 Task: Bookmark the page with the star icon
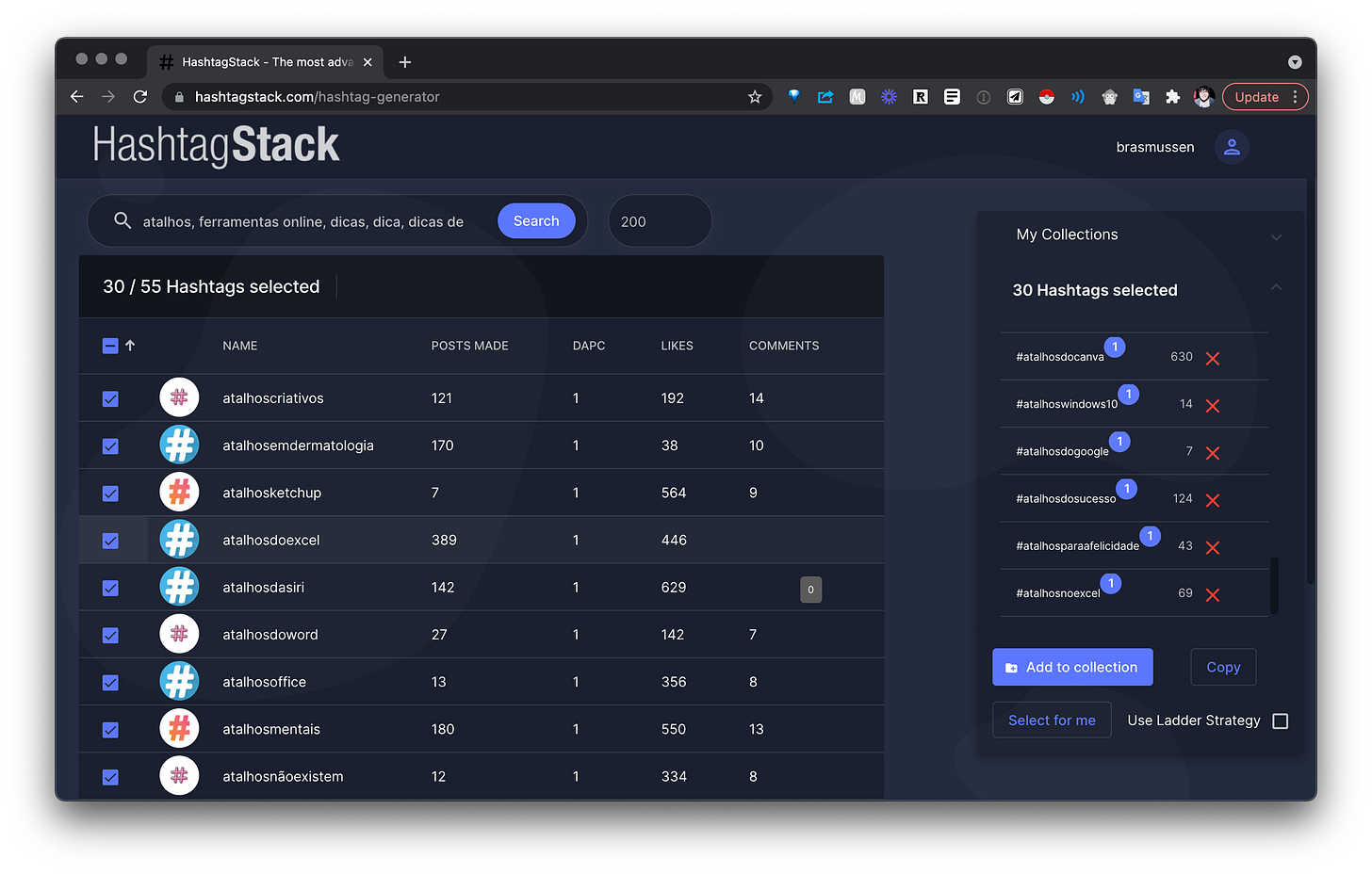click(755, 97)
